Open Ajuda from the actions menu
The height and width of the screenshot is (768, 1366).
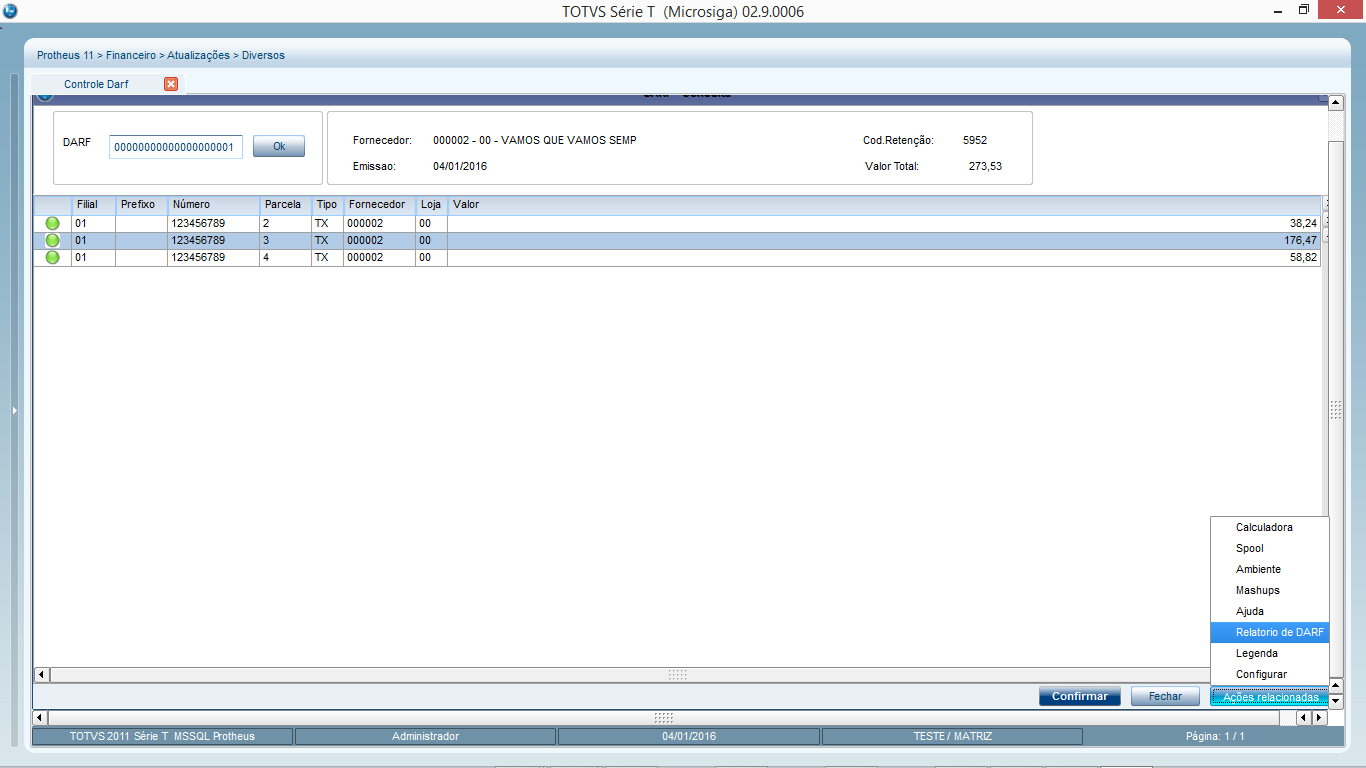[1269, 611]
